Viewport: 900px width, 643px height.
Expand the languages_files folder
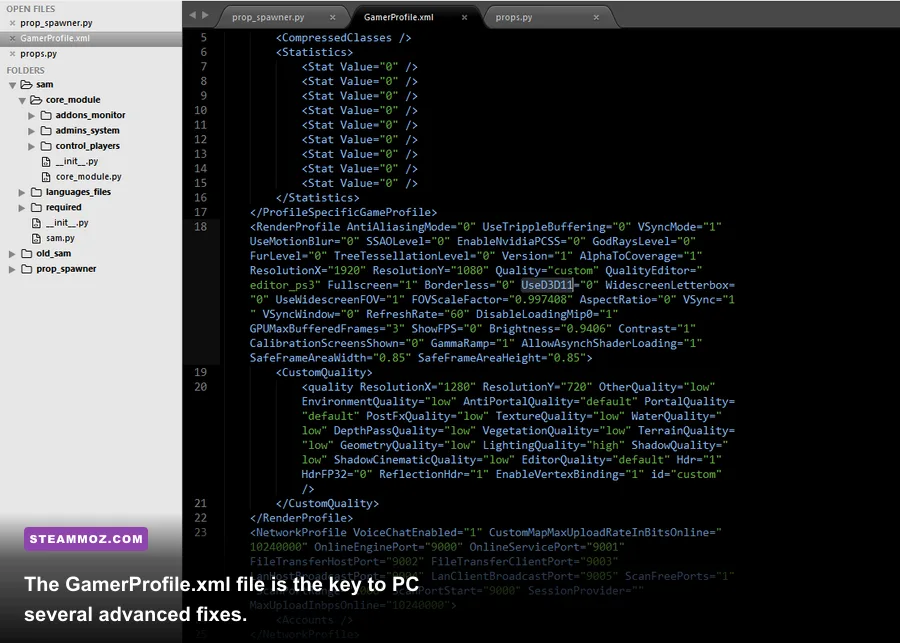tap(22, 192)
